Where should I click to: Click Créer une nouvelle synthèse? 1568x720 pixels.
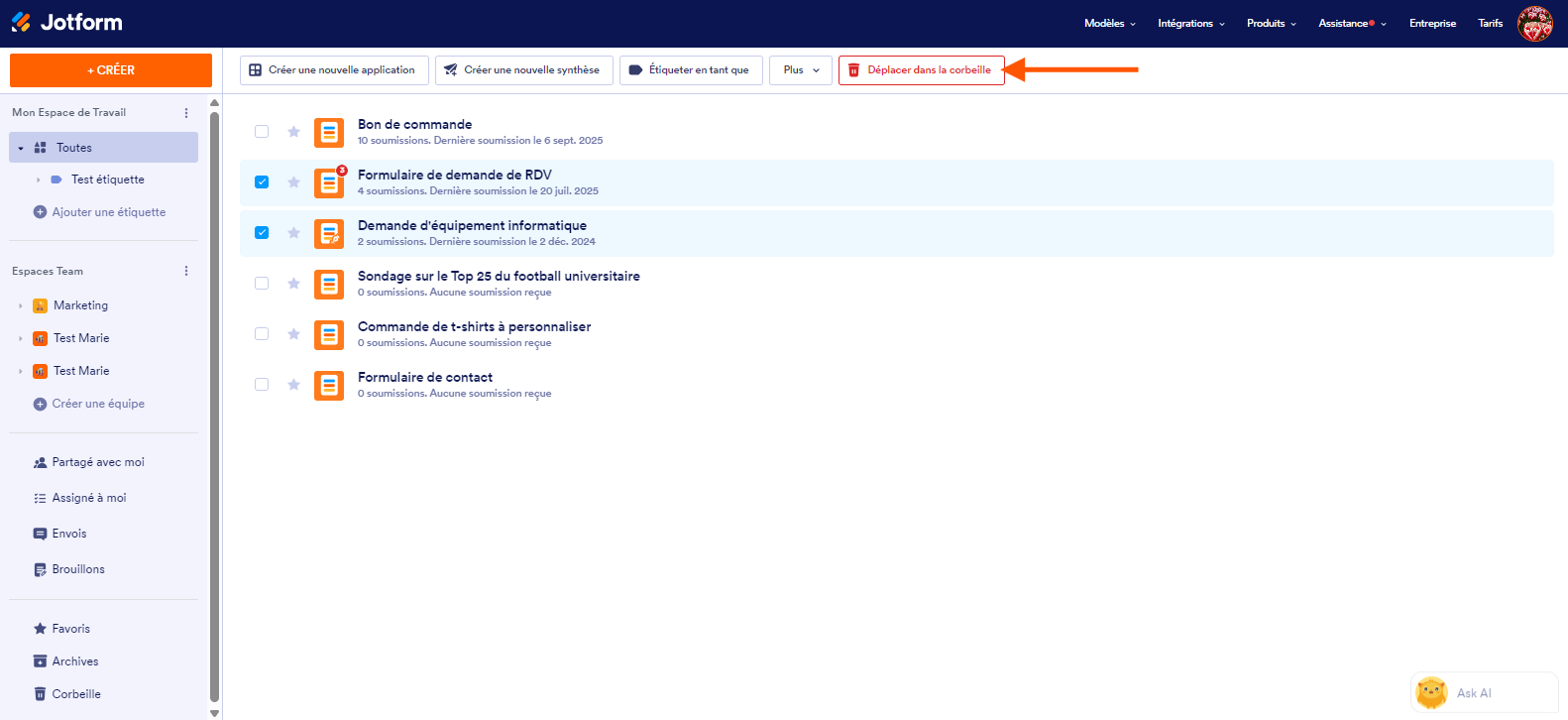click(524, 70)
